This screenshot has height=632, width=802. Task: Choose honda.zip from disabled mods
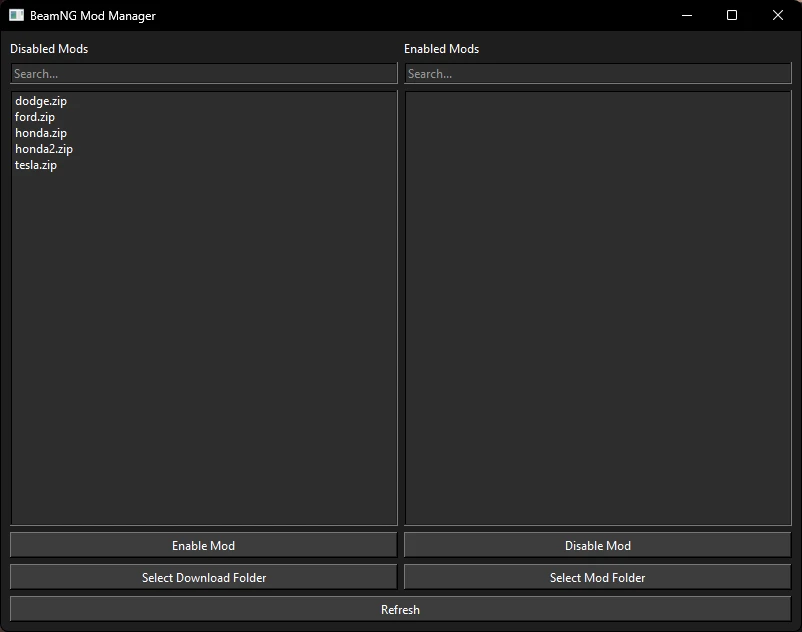41,133
